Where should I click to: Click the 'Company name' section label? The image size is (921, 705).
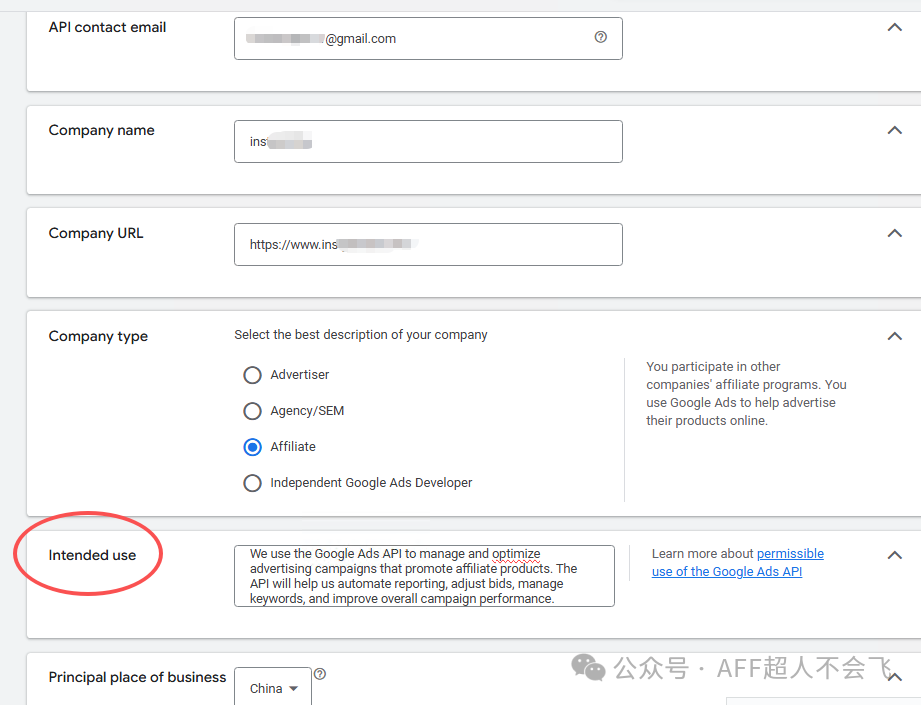[102, 130]
